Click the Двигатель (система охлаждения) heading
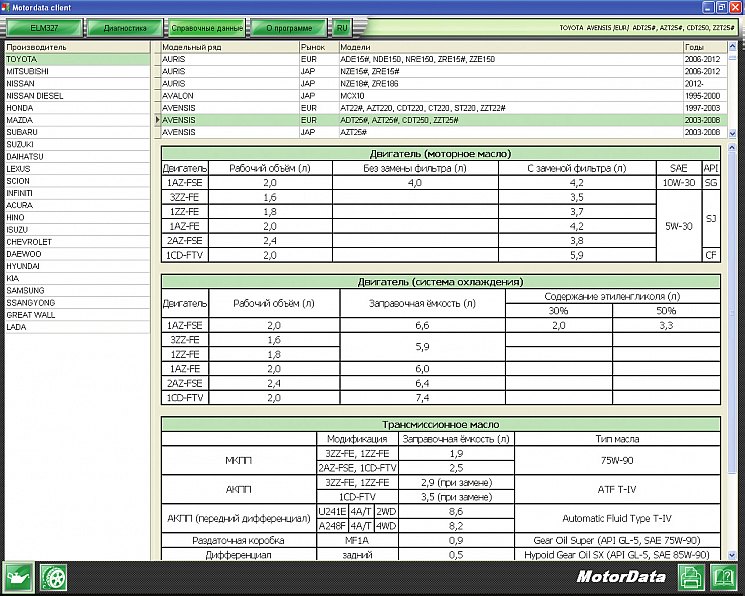Screen dimensions: 745x596 [x=440, y=282]
